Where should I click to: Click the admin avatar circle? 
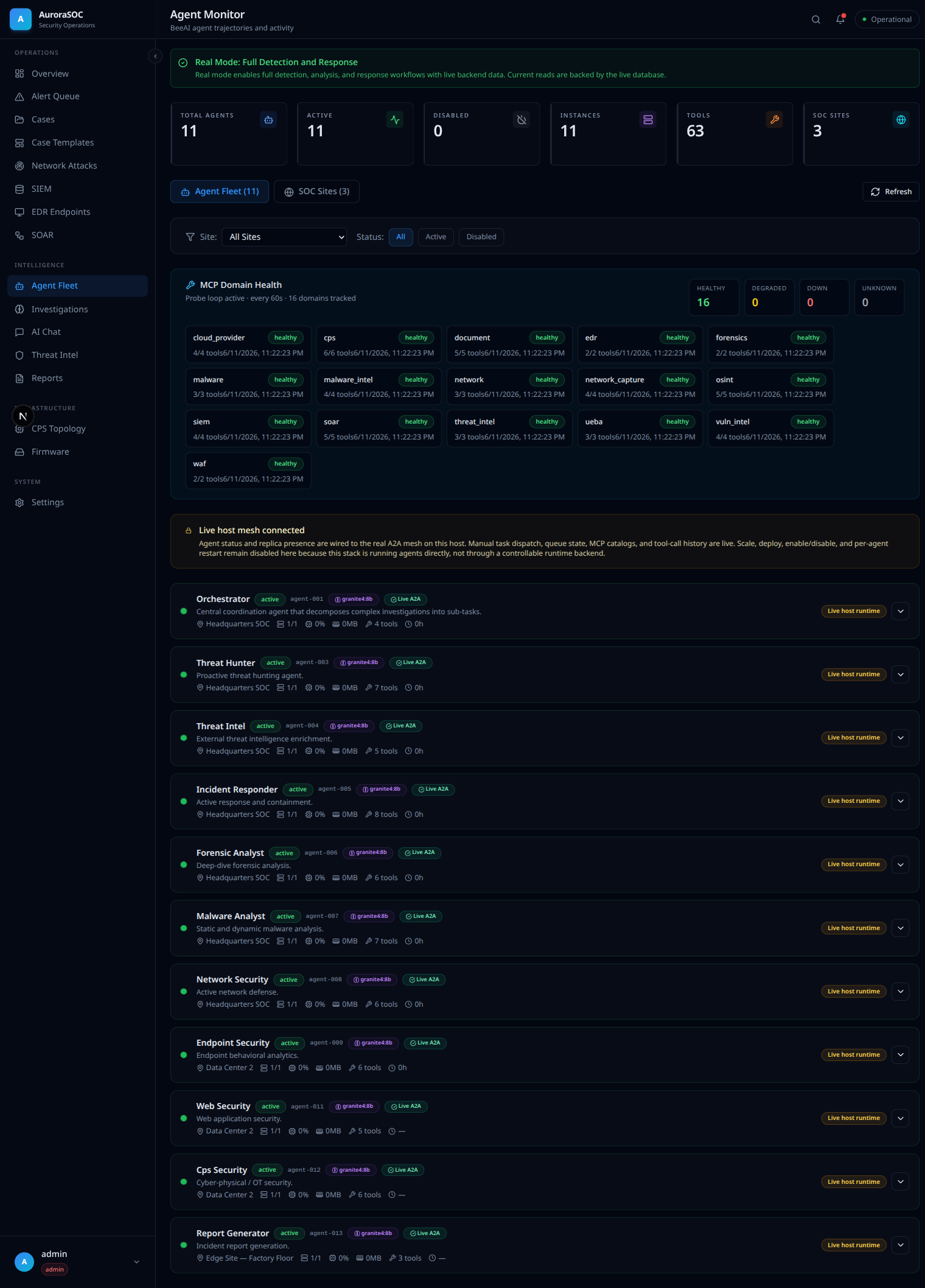(24, 1262)
